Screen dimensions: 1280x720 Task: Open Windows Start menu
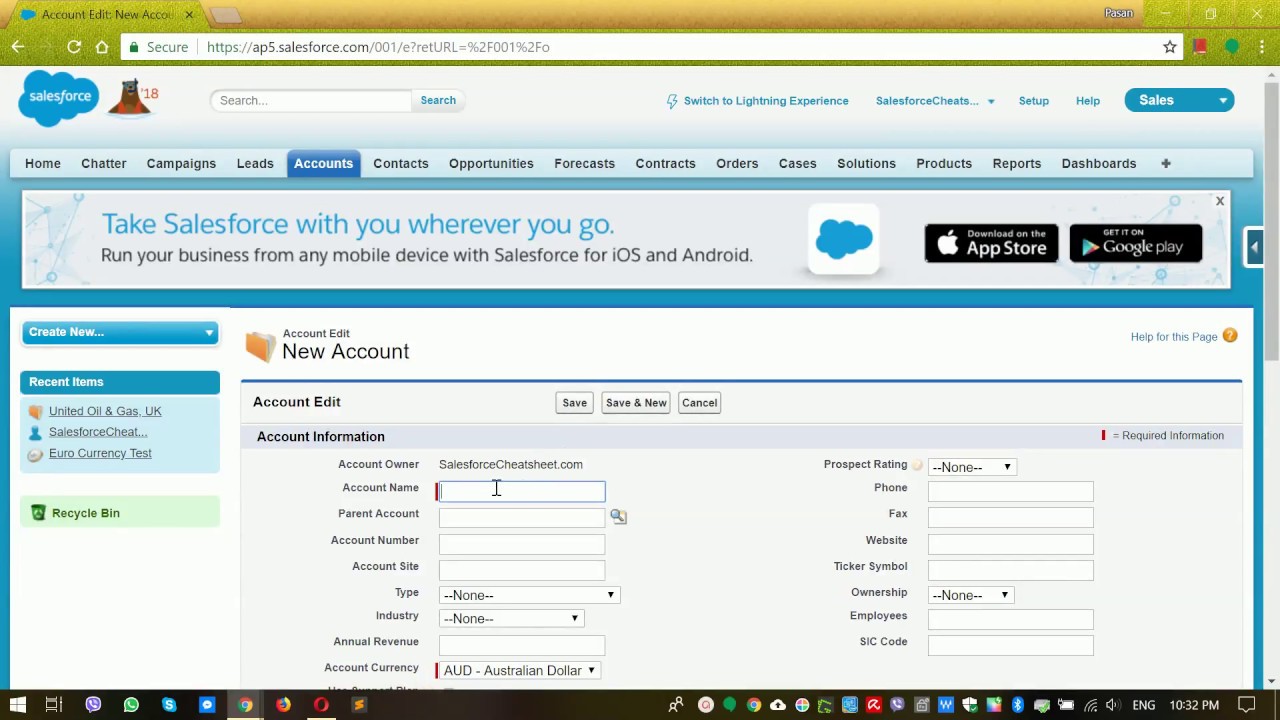(x=18, y=705)
